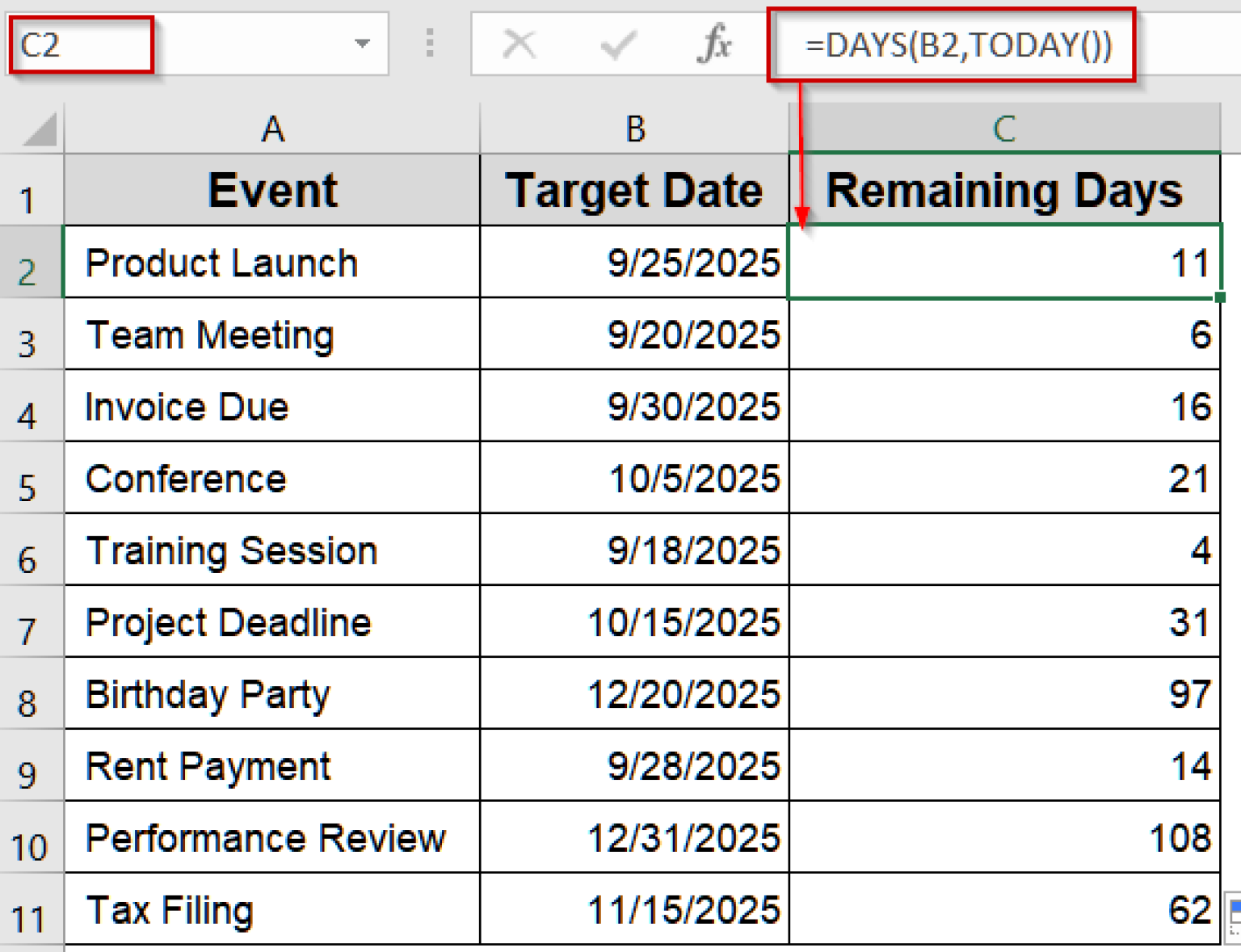Open the Name Box dropdown arrow

363,44
